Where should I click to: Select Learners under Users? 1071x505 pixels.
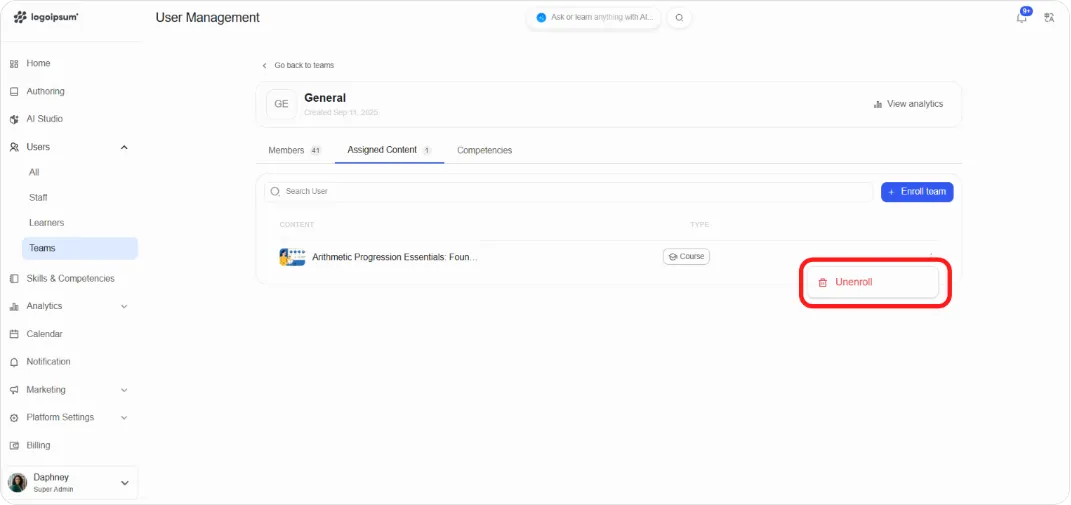[46, 223]
